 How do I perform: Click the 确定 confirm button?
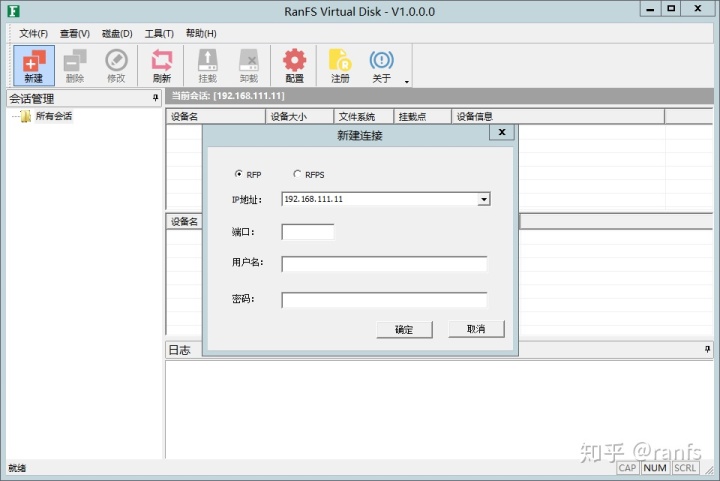tap(404, 329)
